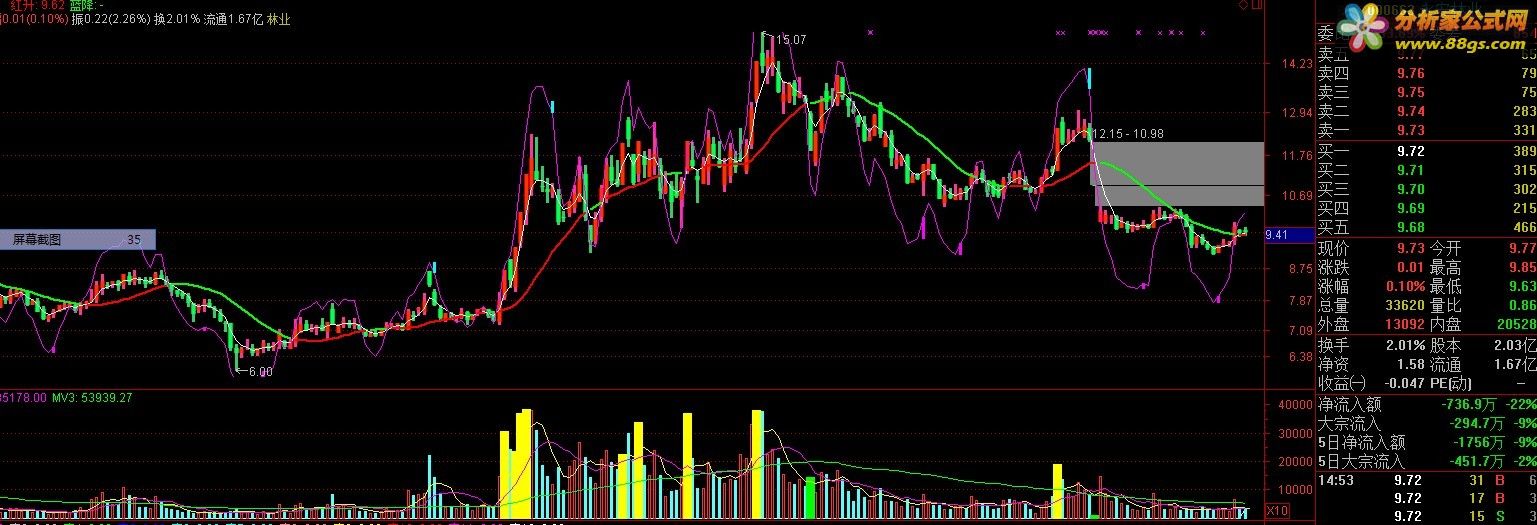Click the 总量 total volume 33620
This screenshot has height=525, width=1537.
click(1403, 305)
